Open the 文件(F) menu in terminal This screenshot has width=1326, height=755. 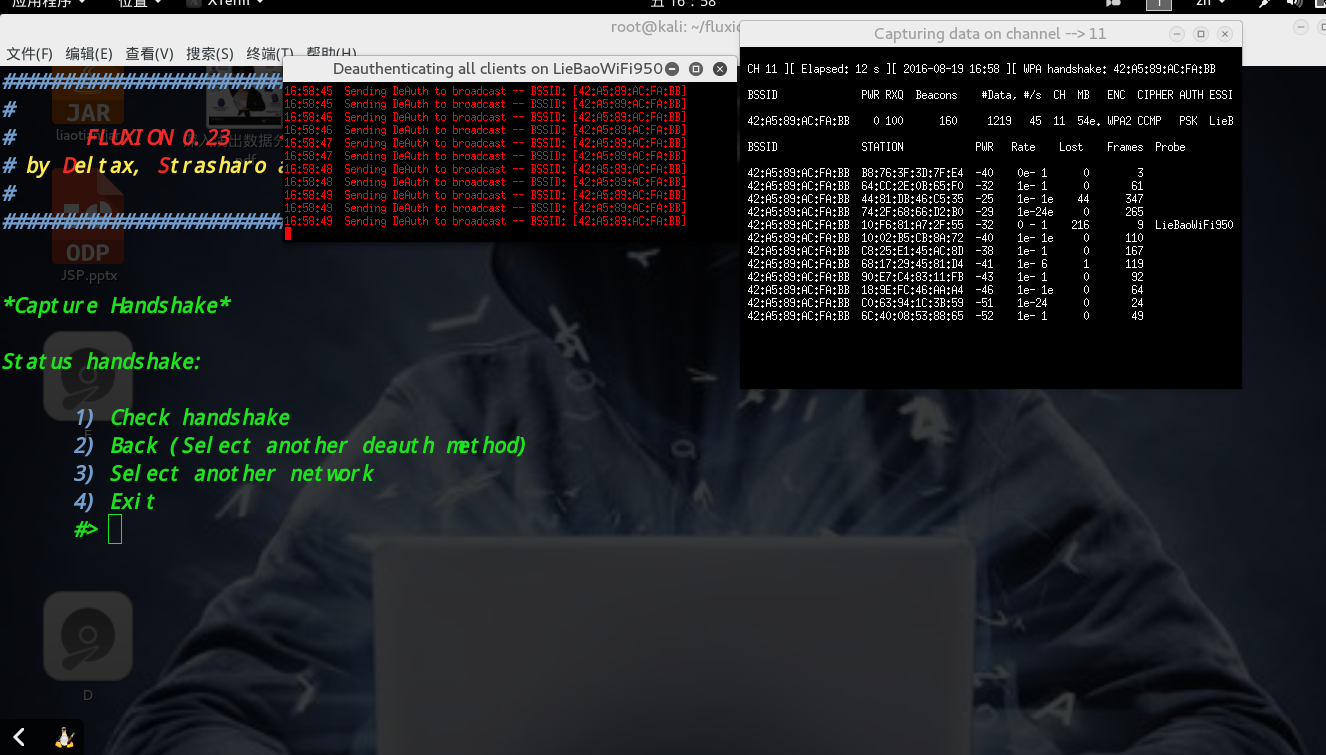coord(29,53)
